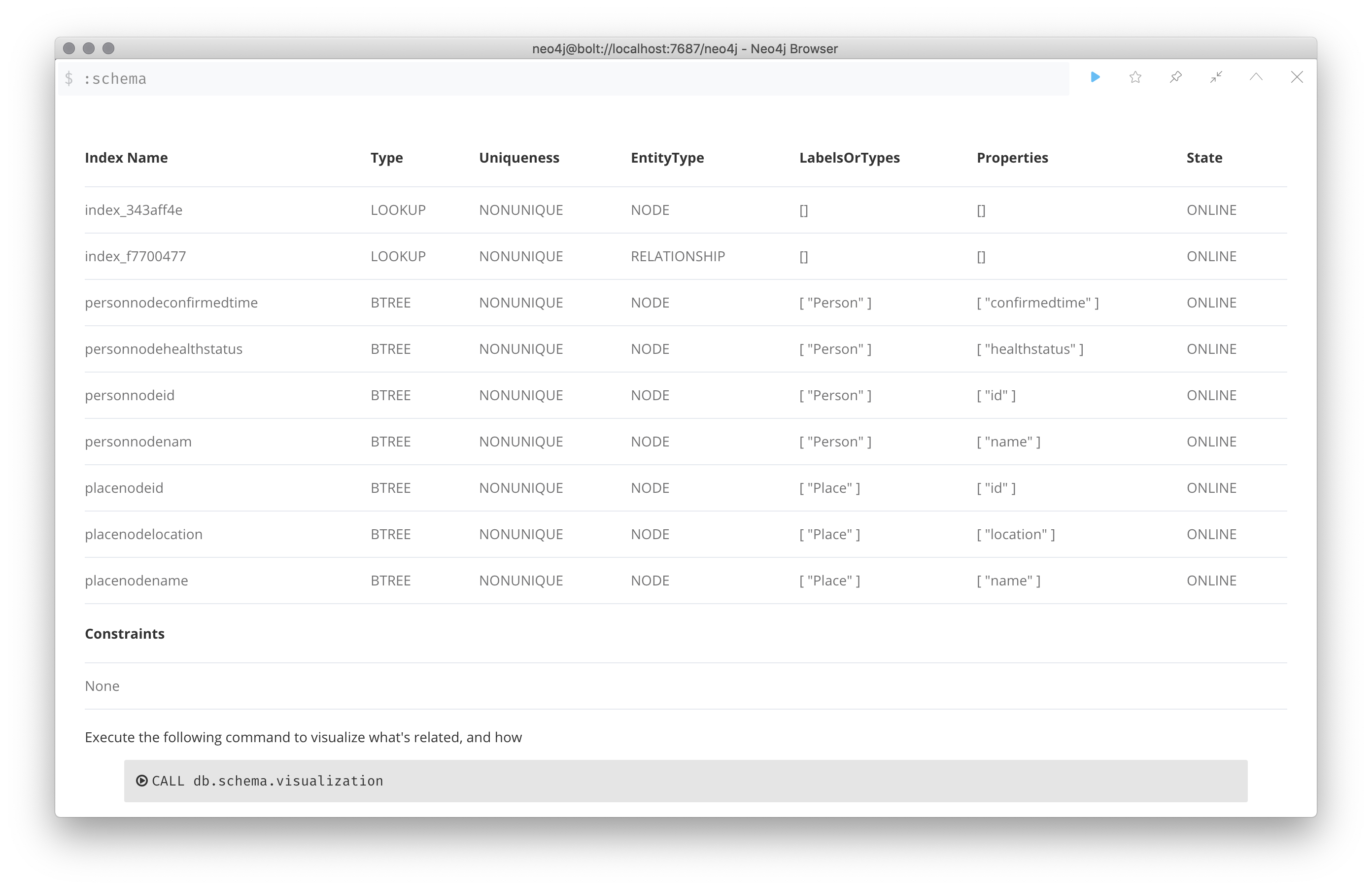Exit fullscreen using the inward arrows icon
Image resolution: width=1372 pixels, height=890 pixels.
pyautogui.click(x=1216, y=77)
